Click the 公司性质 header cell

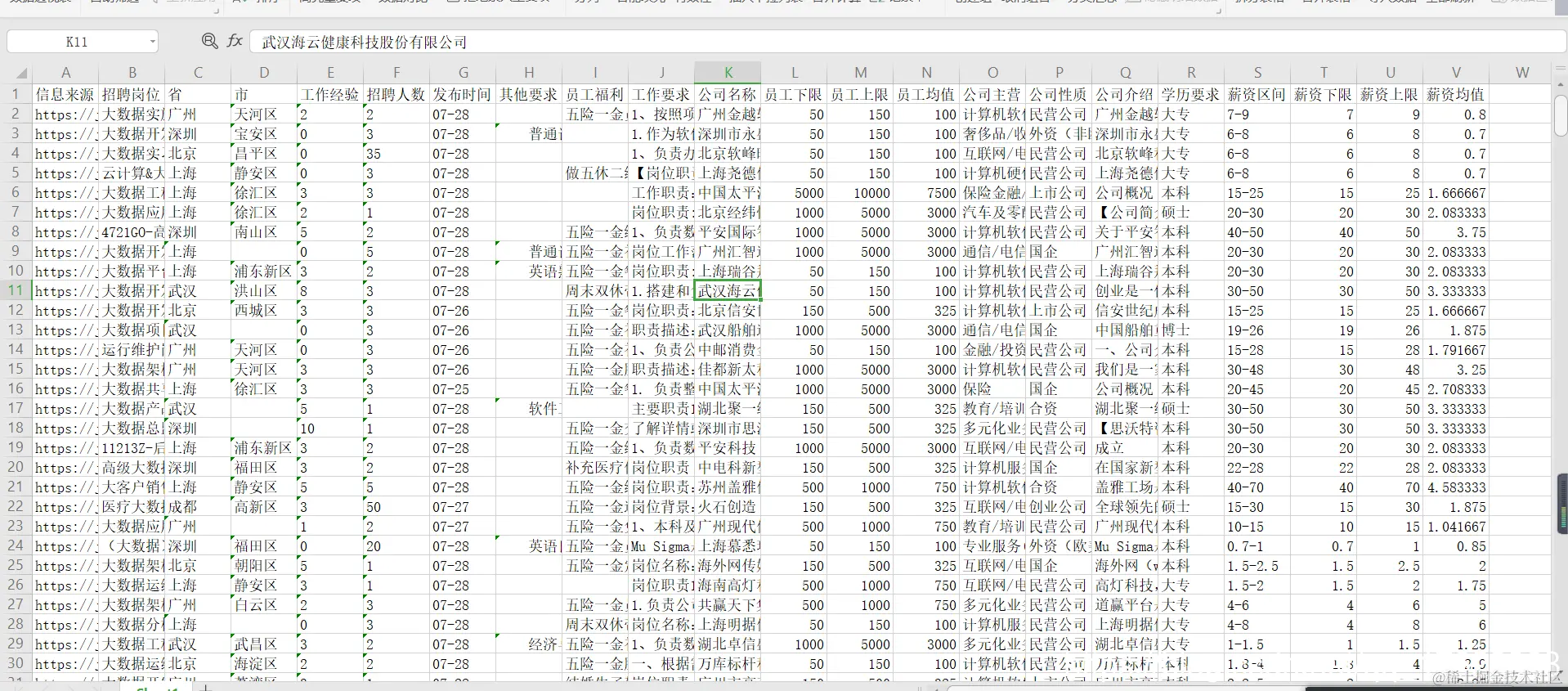click(1059, 95)
